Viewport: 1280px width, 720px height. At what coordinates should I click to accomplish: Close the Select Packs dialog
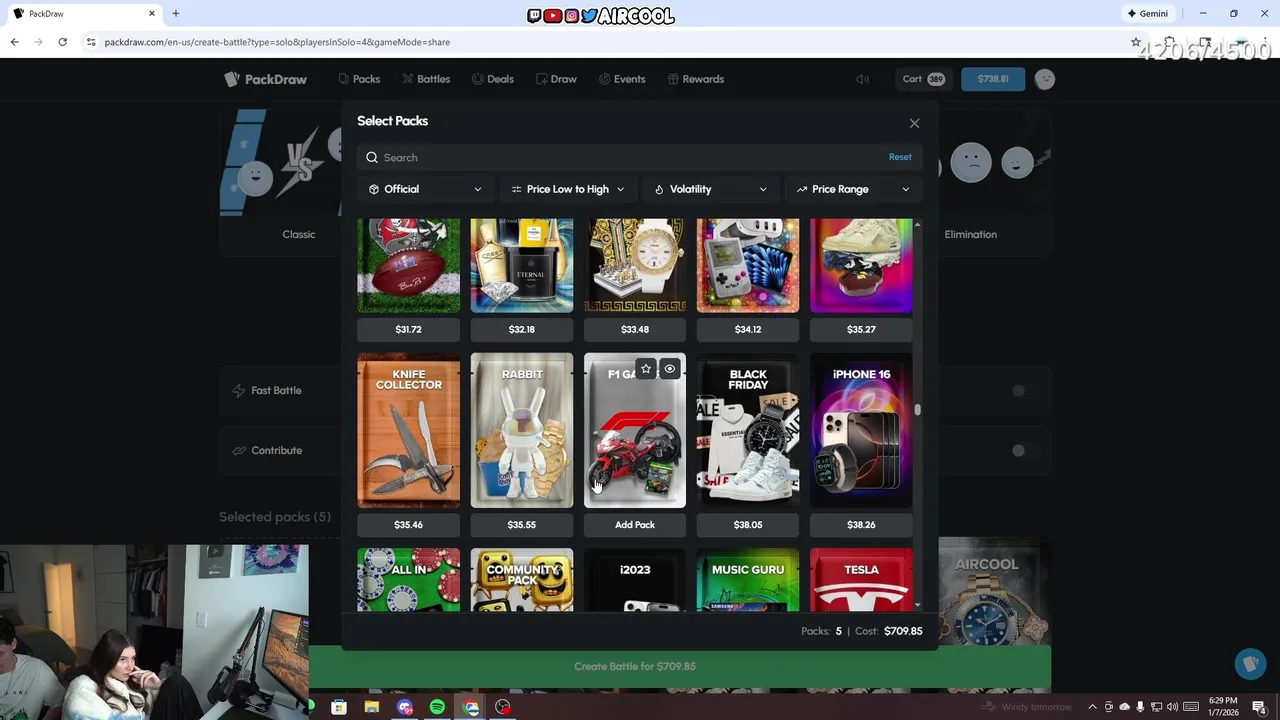click(914, 123)
